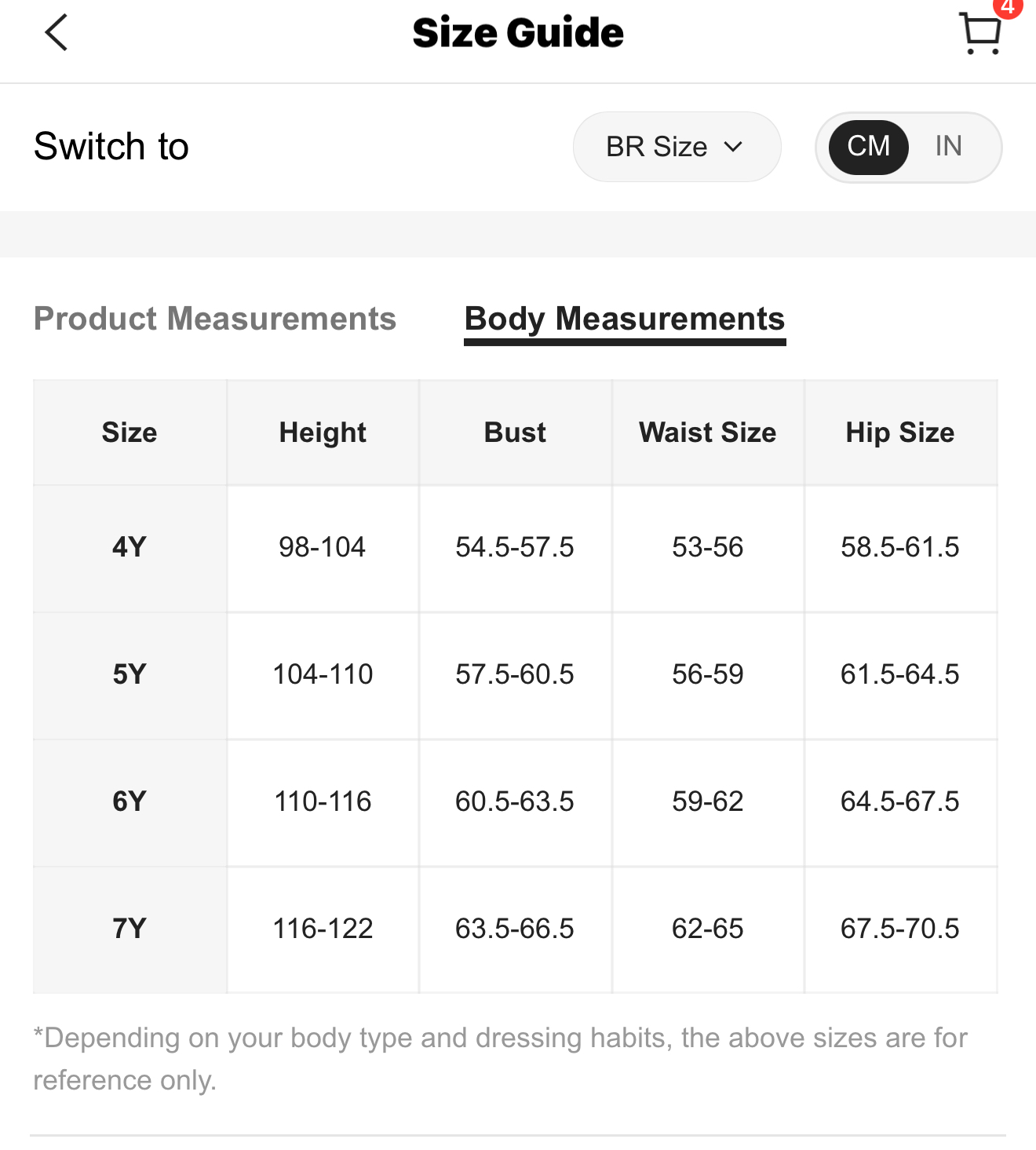
Task: Select the 5Y size row label
Action: pos(129,674)
